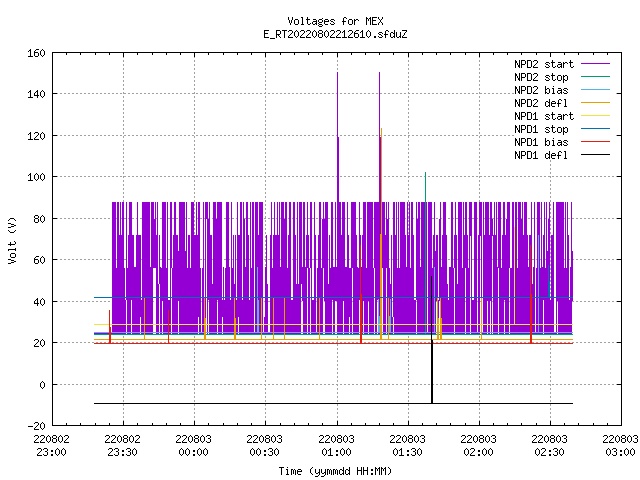Click the 'NPD1 start' legend label
This screenshot has height=480, width=640.
tap(544, 116)
